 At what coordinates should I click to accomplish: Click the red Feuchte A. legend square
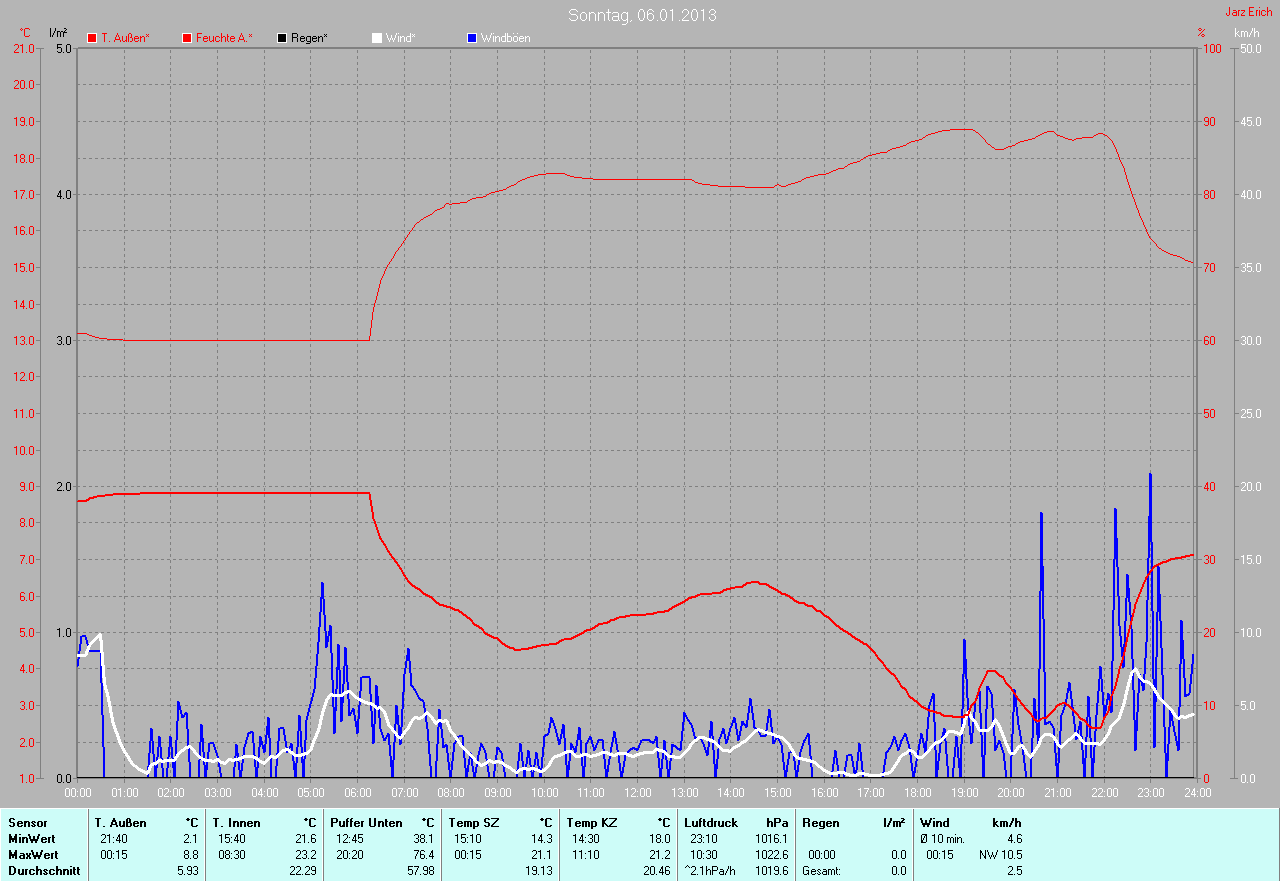(187, 38)
